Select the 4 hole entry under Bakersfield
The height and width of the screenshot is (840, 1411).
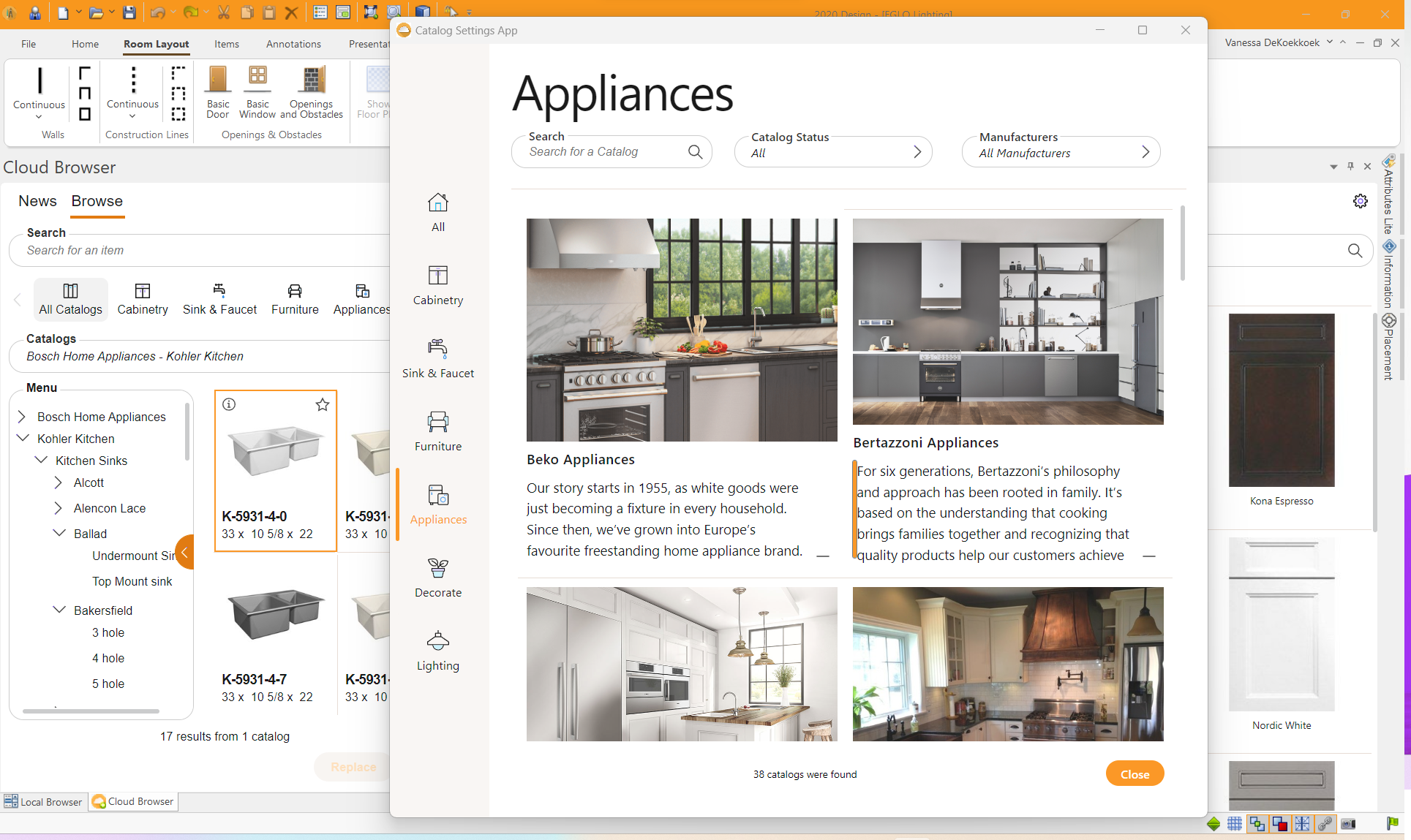108,658
